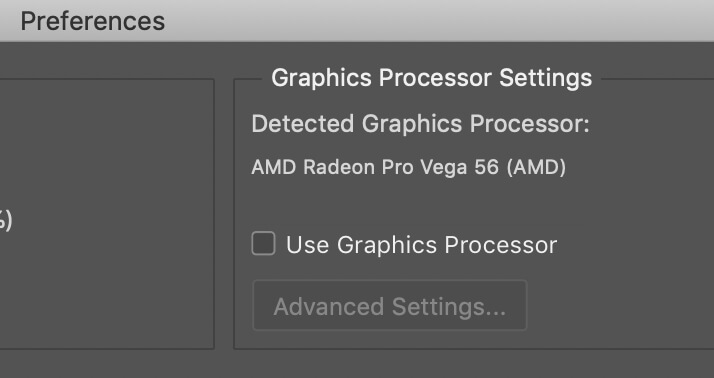Click the word Settings in group heading
714x378 pixels.
click(x=546, y=78)
